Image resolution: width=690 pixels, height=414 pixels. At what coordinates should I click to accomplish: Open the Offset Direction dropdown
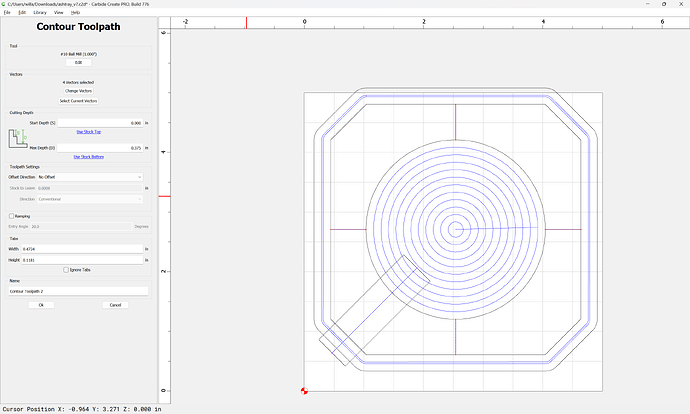pos(90,177)
